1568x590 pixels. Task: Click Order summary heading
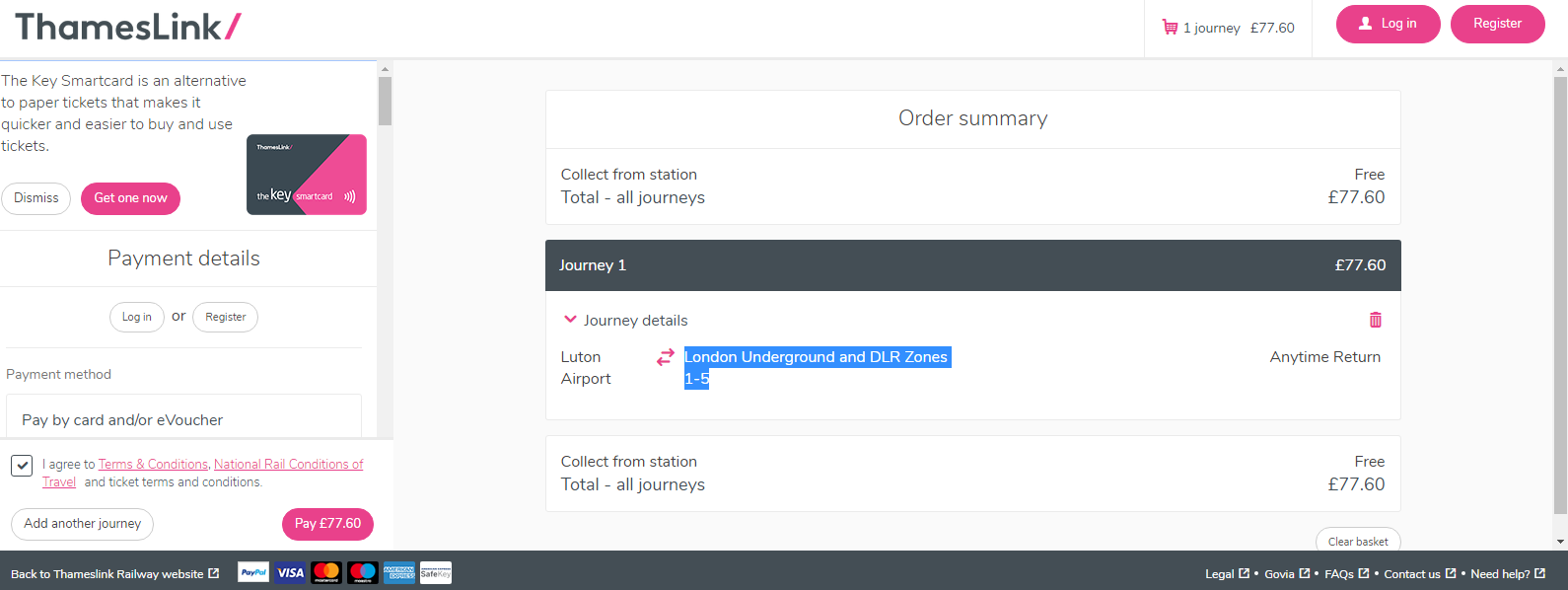pos(972,118)
